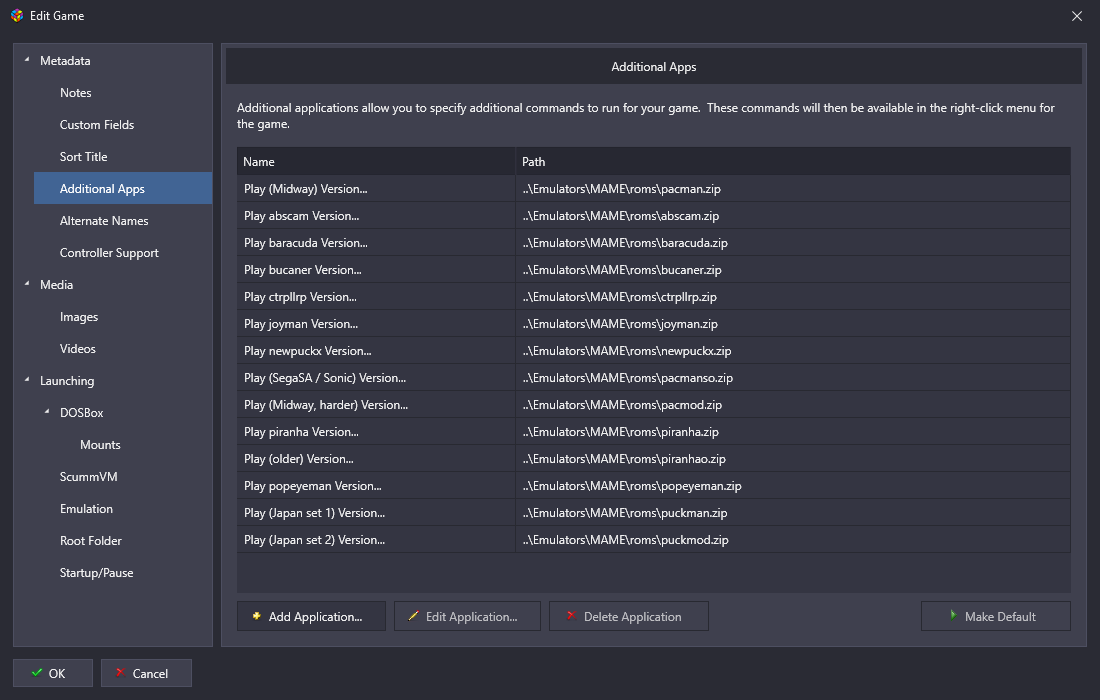Click the green checkmark icon on OK
The image size is (1100, 700).
coord(36,673)
